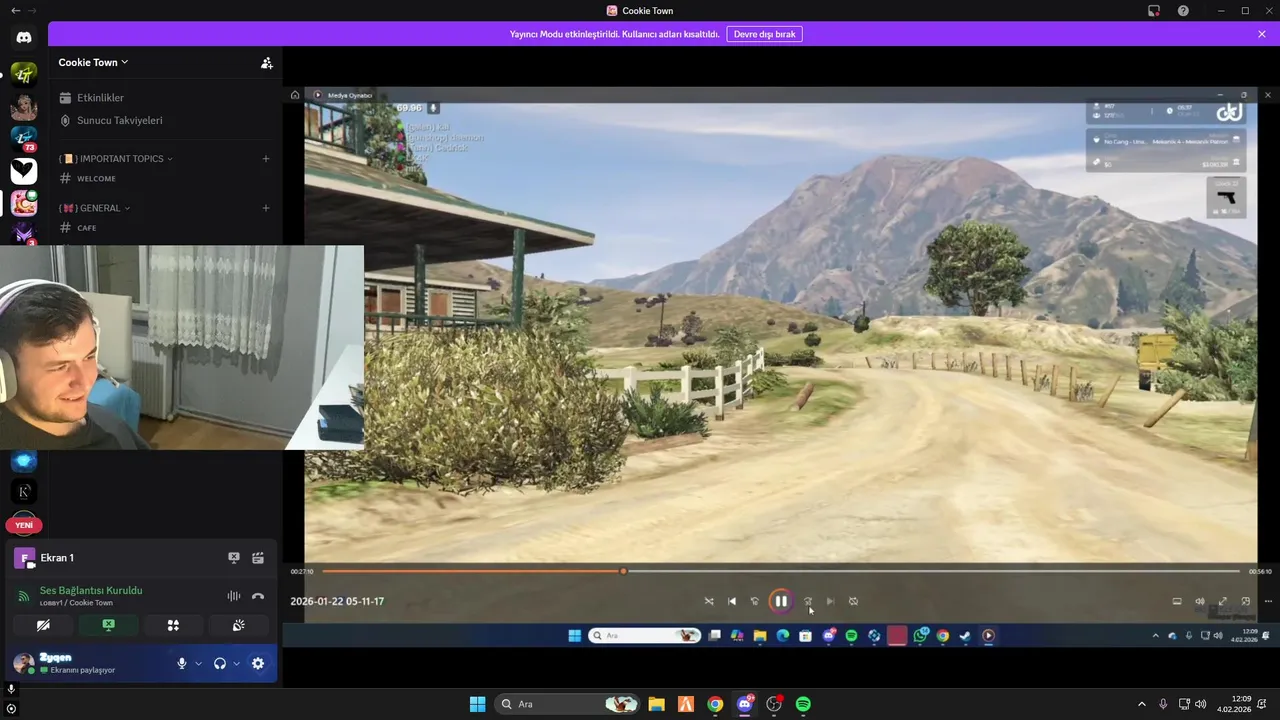The image size is (1280, 720).
Task: Toggle the camera on button
Action: pos(43,625)
